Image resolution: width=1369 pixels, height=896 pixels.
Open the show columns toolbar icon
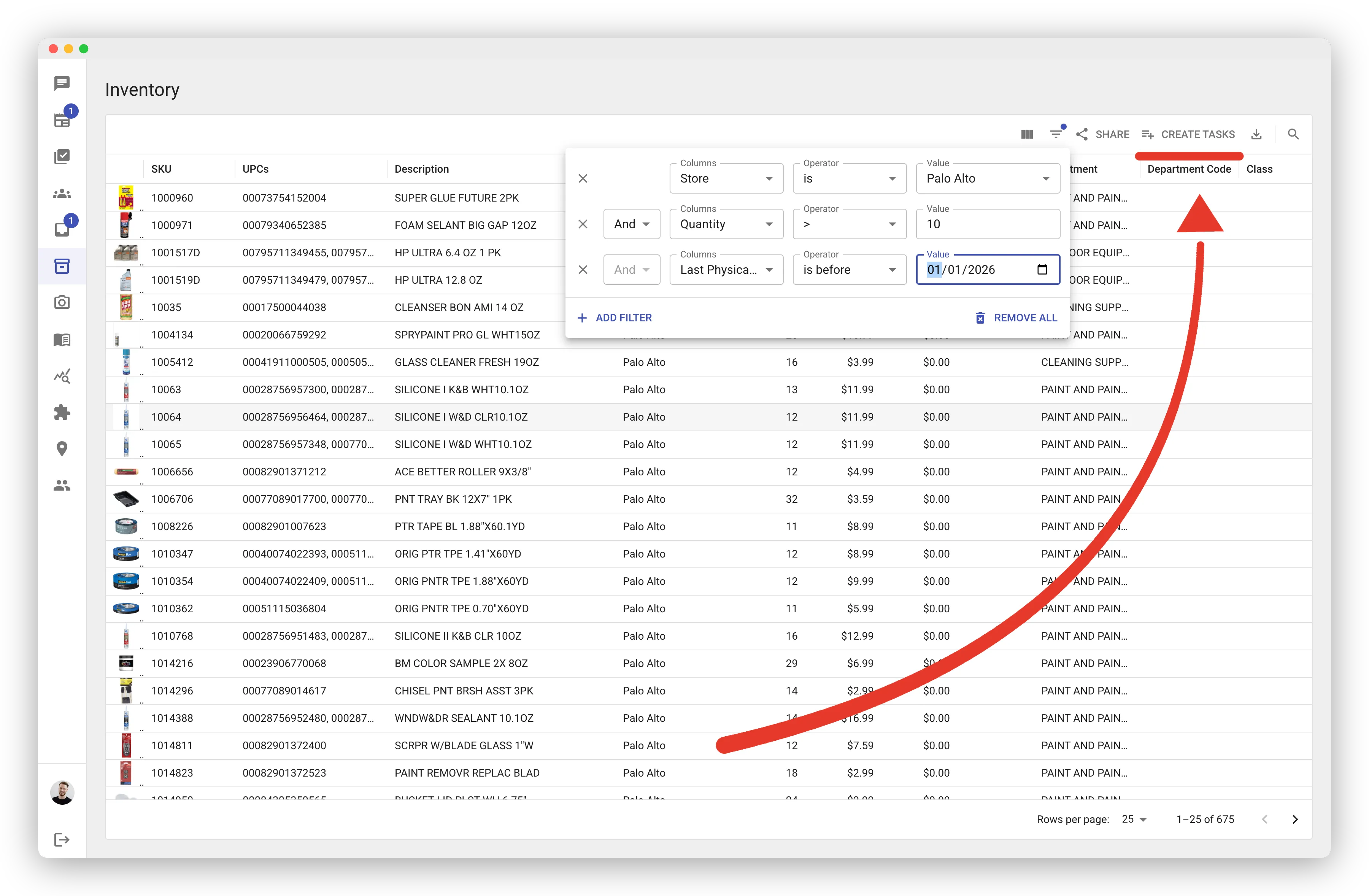pyautogui.click(x=1027, y=135)
